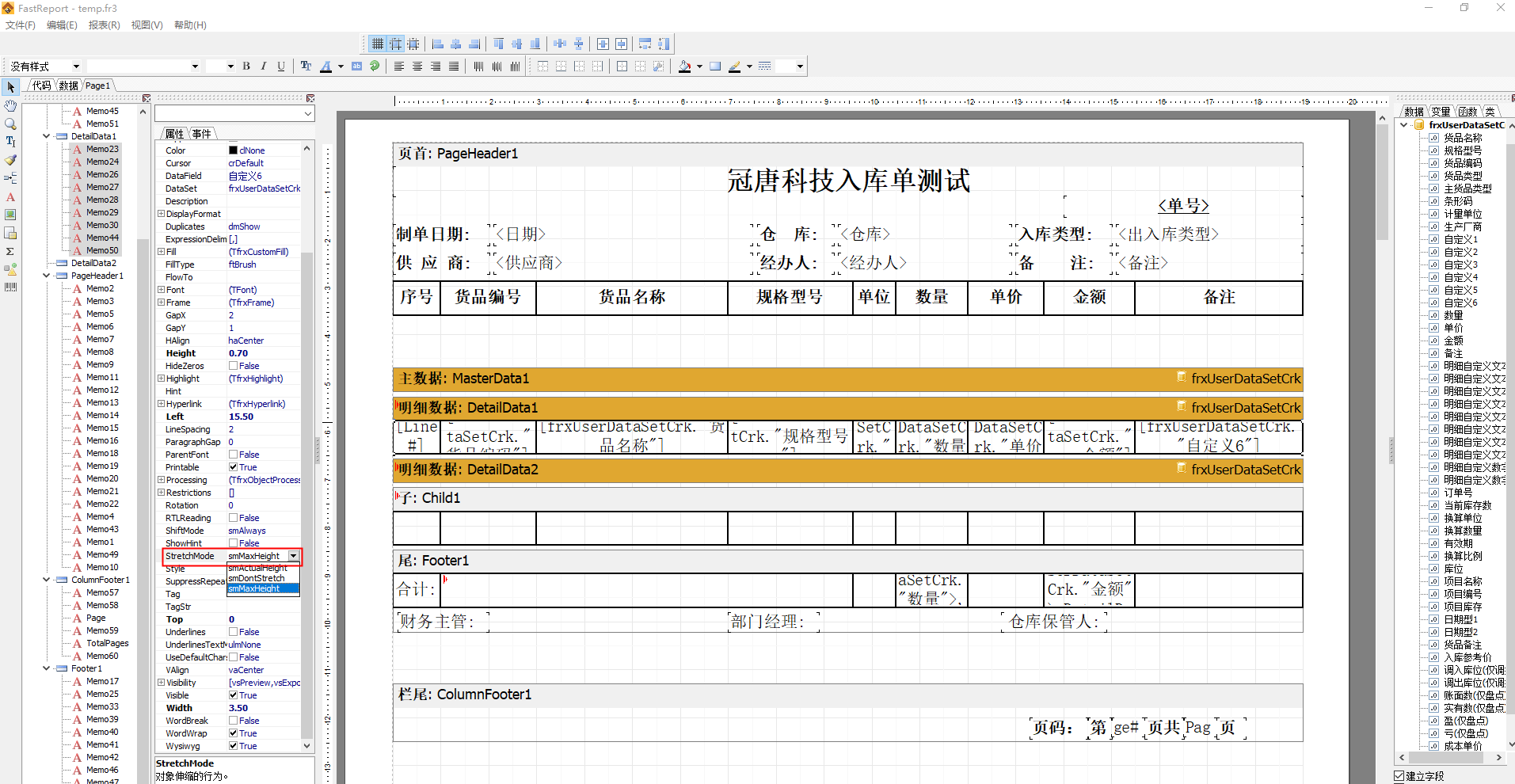Justify text with block alignment icon

click(454, 67)
